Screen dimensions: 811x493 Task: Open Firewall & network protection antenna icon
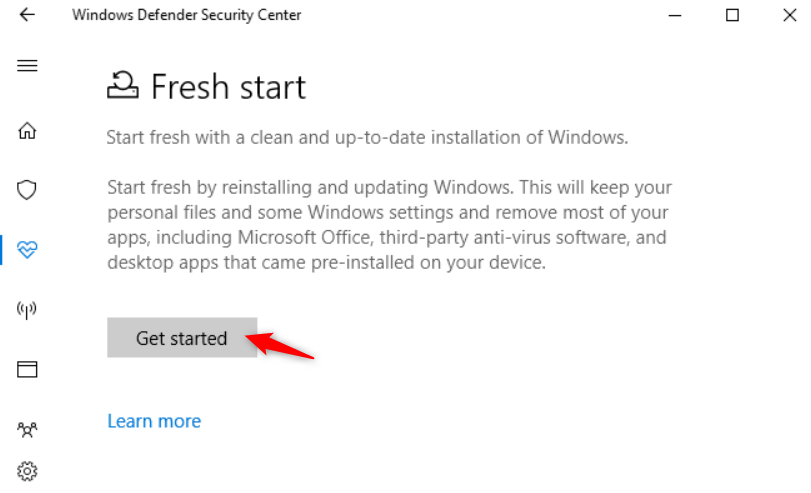[x=27, y=310]
